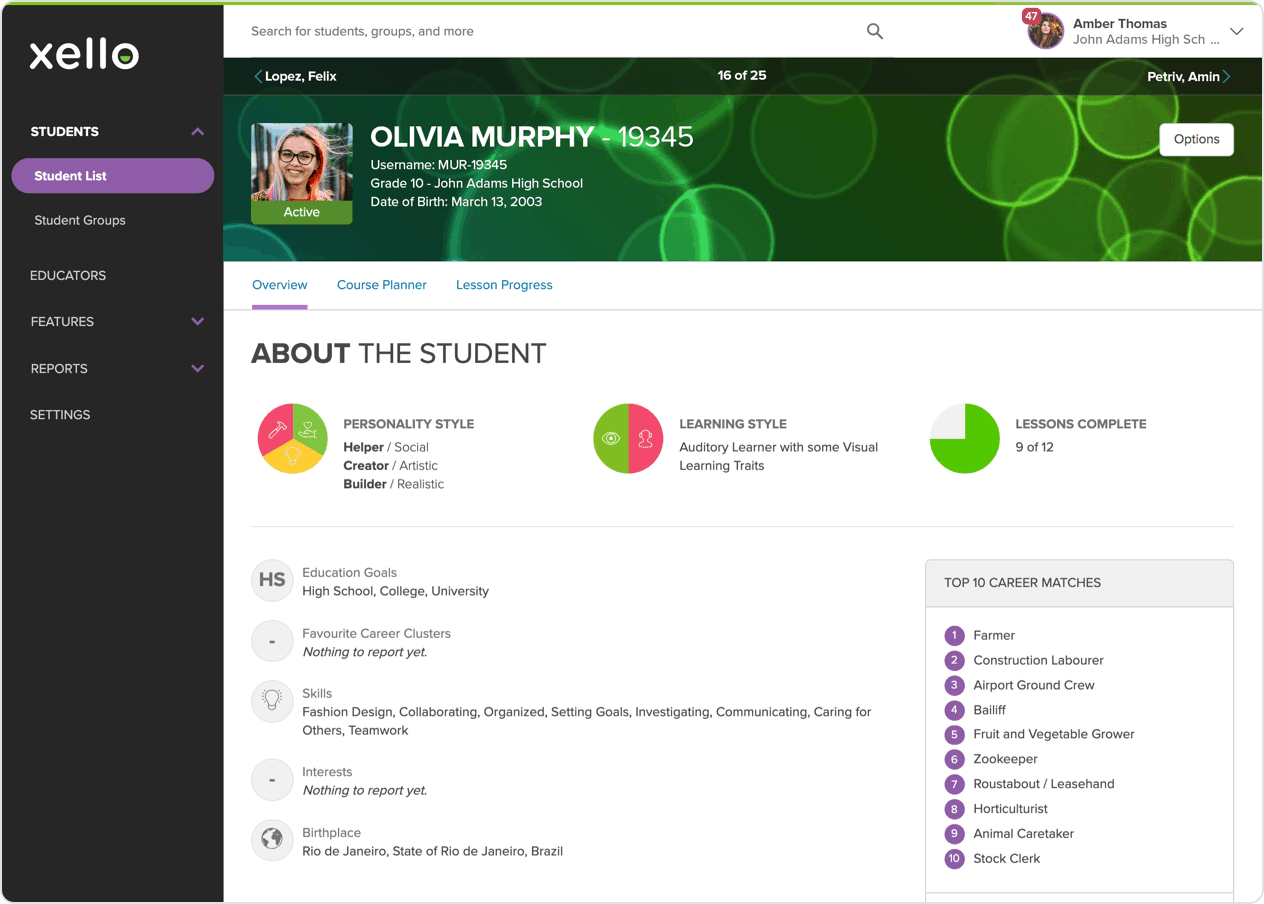Open the Personality Style pie icon
1264x904 pixels.
[x=292, y=438]
